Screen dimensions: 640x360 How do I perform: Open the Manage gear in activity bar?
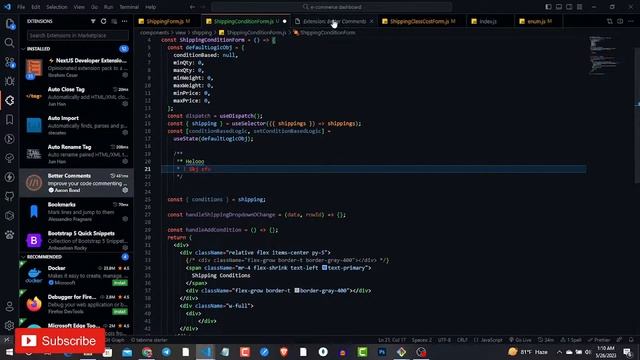tap(9, 326)
